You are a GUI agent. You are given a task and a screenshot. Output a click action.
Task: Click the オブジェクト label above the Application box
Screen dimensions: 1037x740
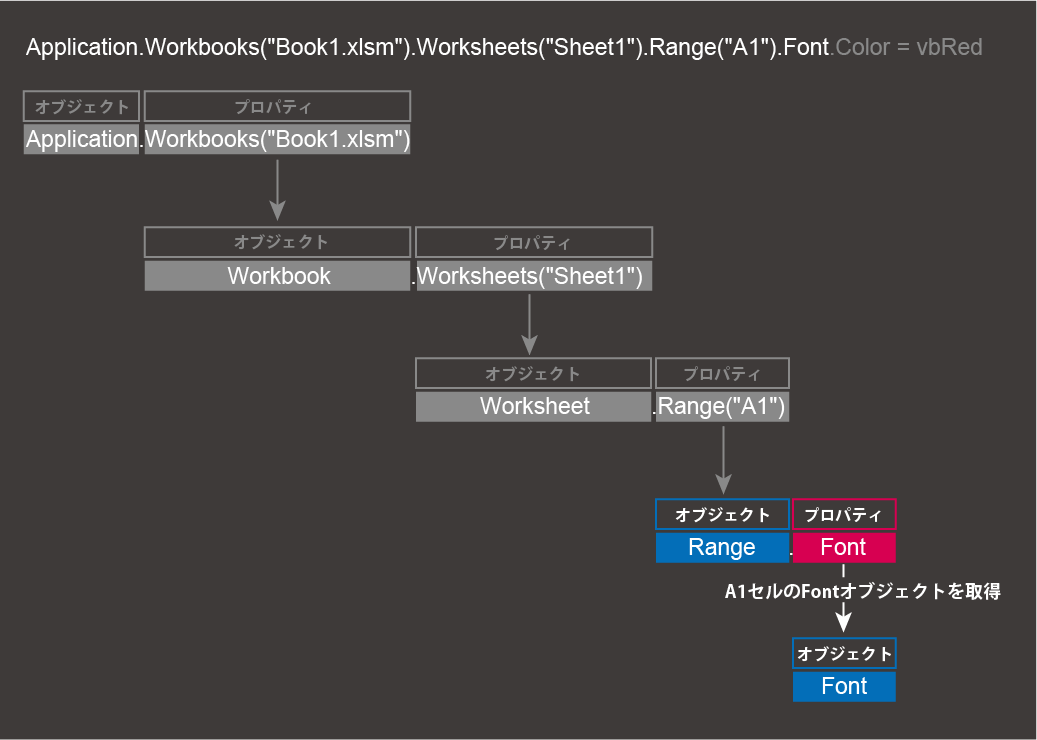pyautogui.click(x=81, y=107)
